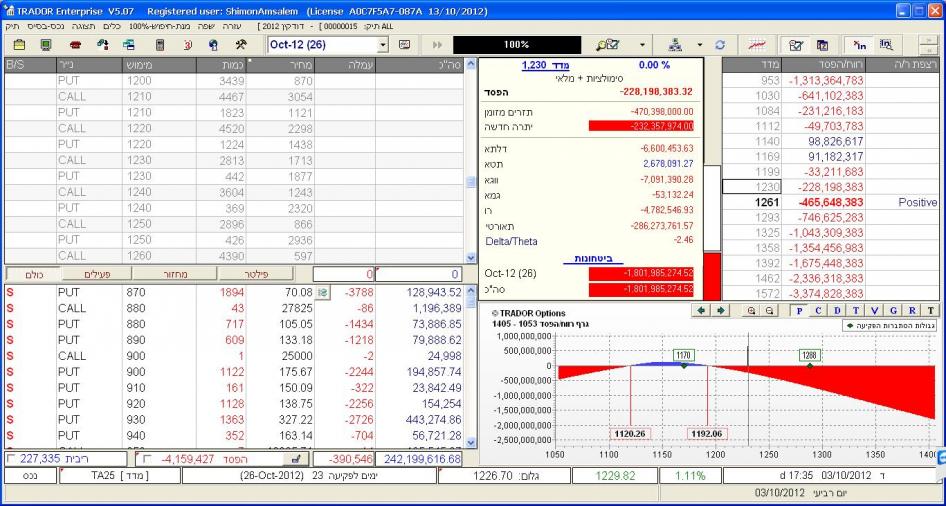Image resolution: width=946 pixels, height=506 pixels.
Task: Click the red line chart toolbar icon
Action: pos(757,45)
